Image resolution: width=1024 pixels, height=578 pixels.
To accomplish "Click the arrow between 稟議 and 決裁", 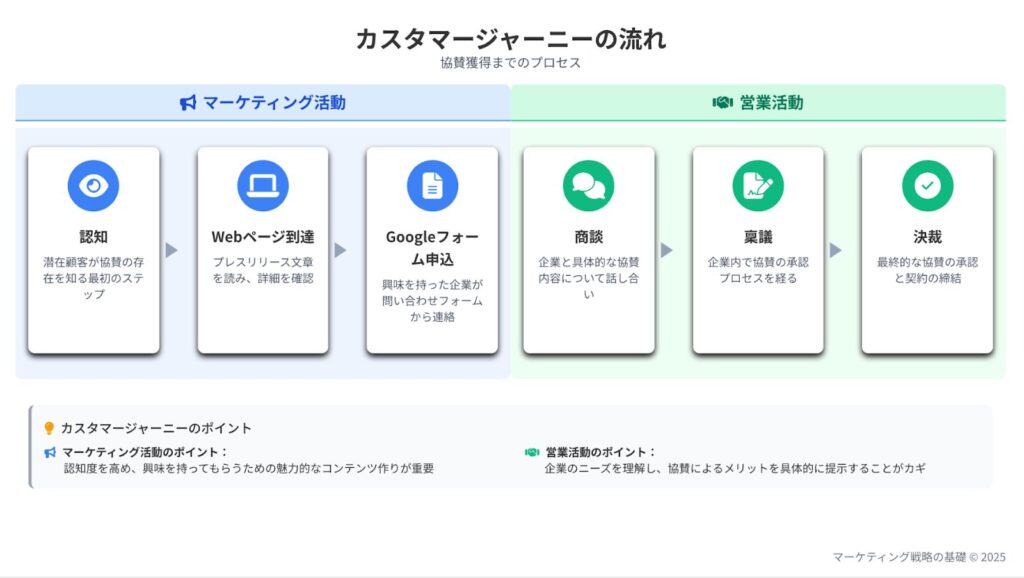I will [835, 250].
